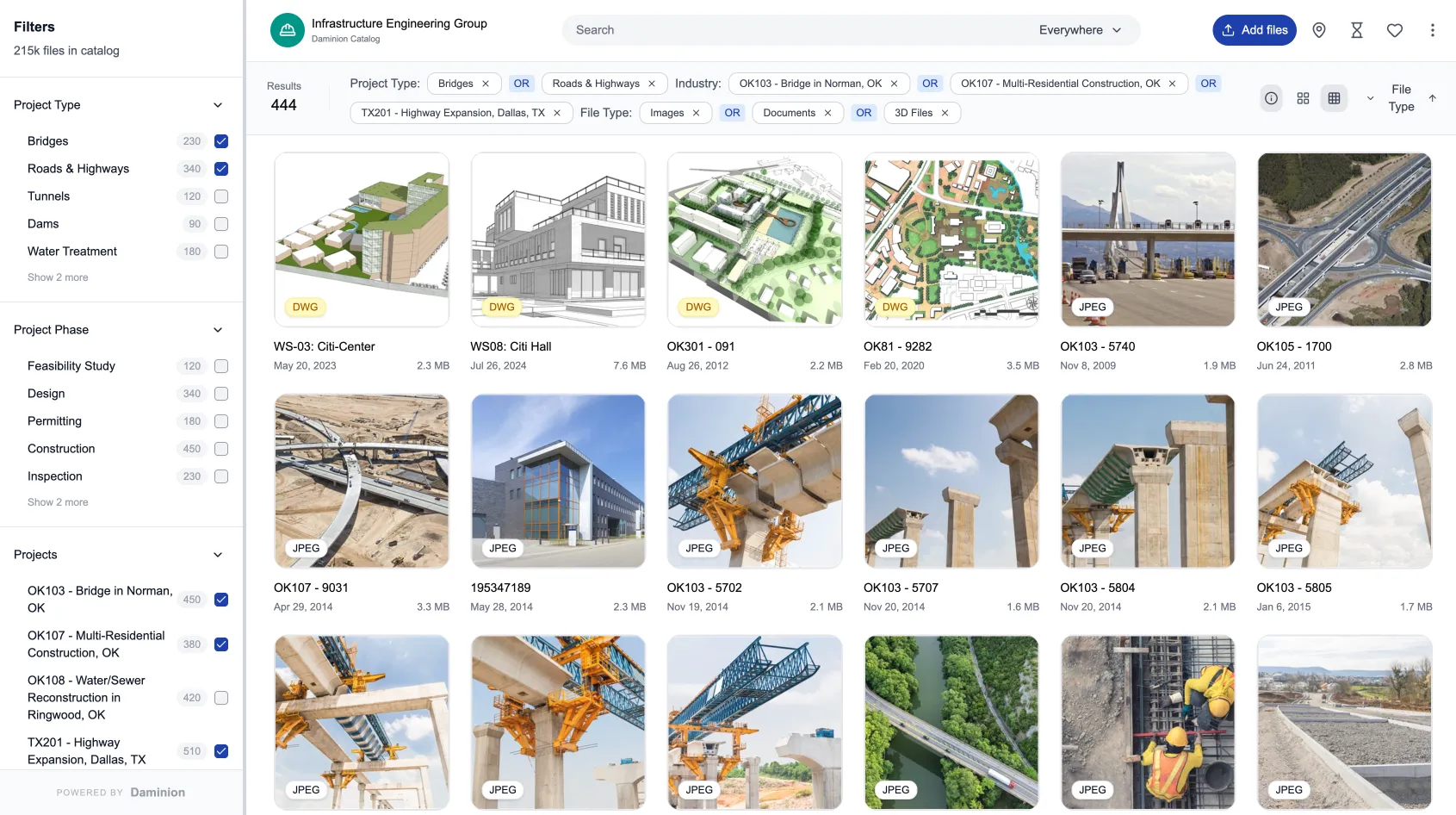Click the Add files button

(1254, 30)
